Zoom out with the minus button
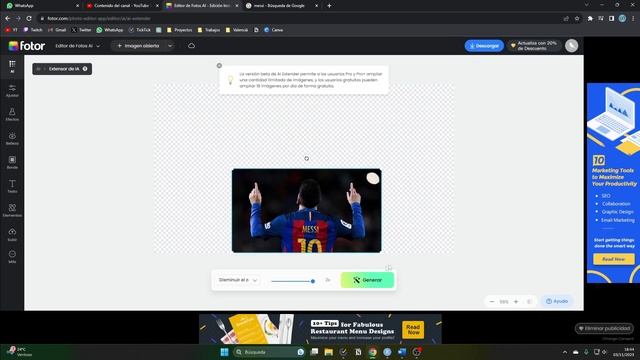Screen dimensions: 640x360 pos(492,302)
